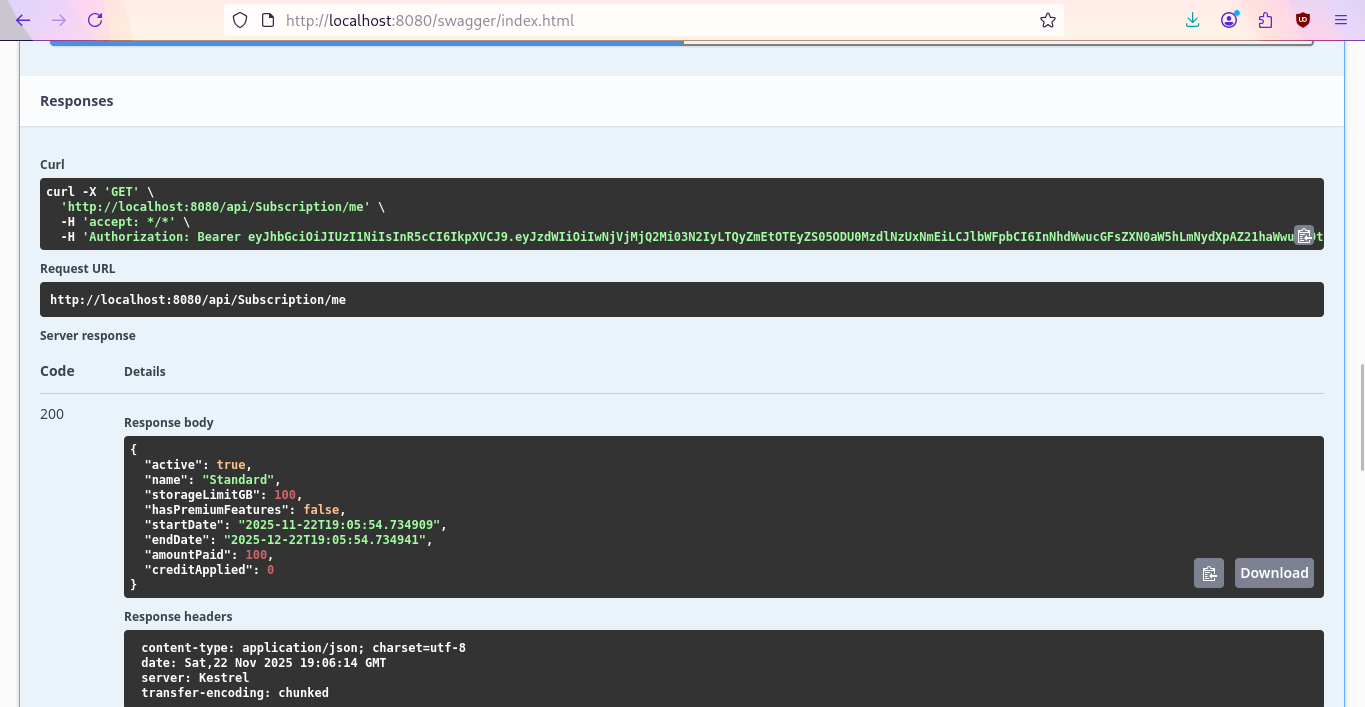The width and height of the screenshot is (1365, 707).
Task: Open the Firefox account profile icon
Action: click(x=1229, y=20)
